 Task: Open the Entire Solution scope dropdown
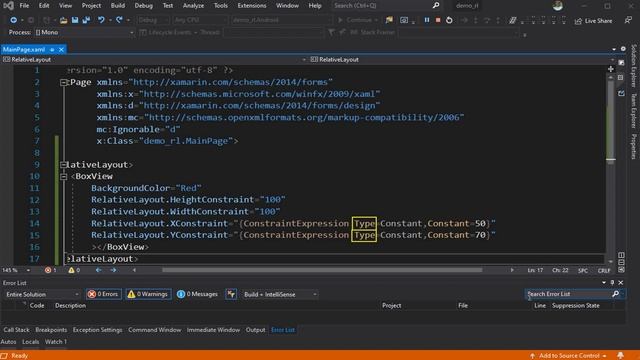(x=42, y=294)
